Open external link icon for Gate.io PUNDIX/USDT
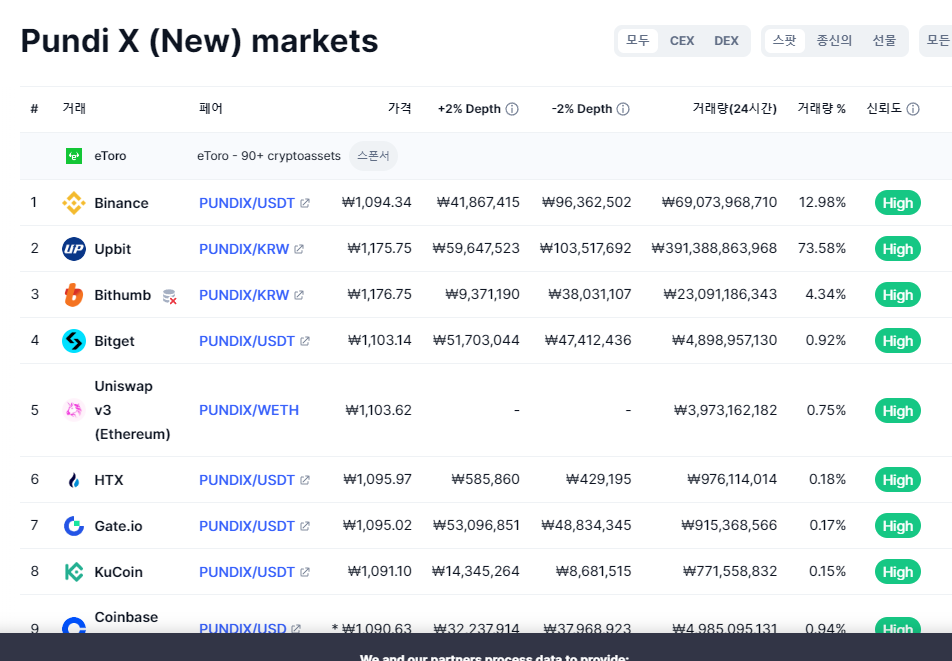 click(305, 526)
